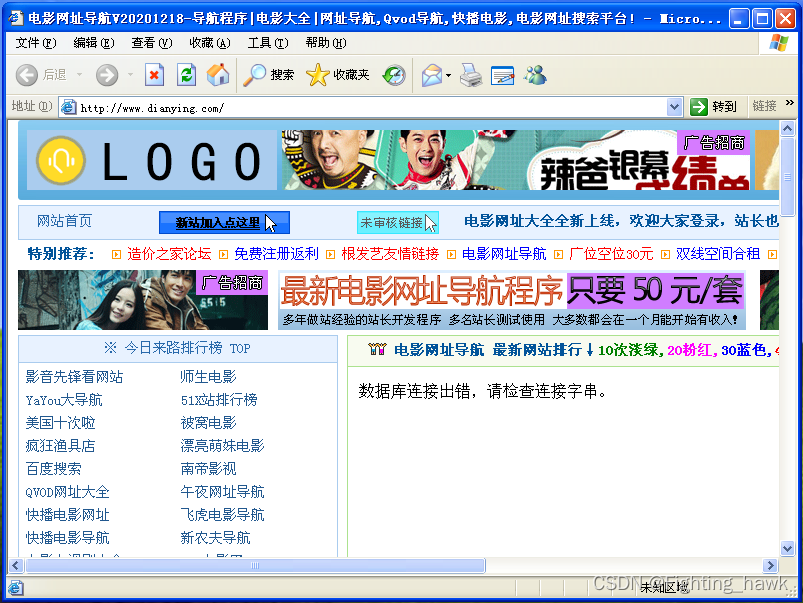The image size is (803, 603).
Task: Click the Edit page icon
Action: pyautogui.click(x=501, y=75)
